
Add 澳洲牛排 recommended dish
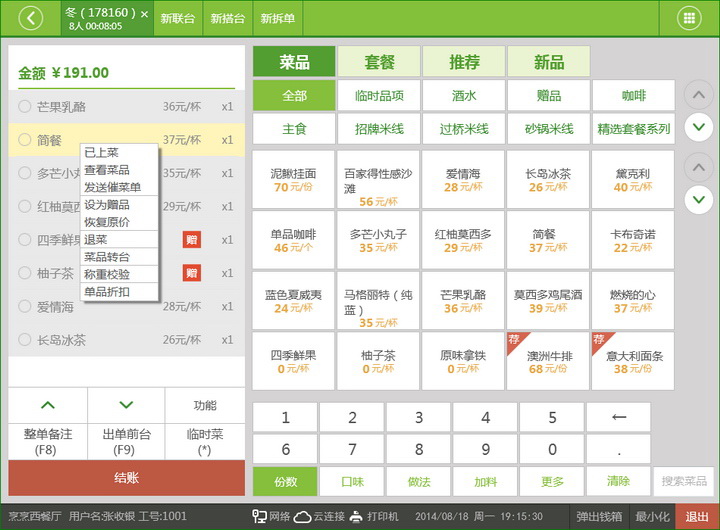point(548,361)
